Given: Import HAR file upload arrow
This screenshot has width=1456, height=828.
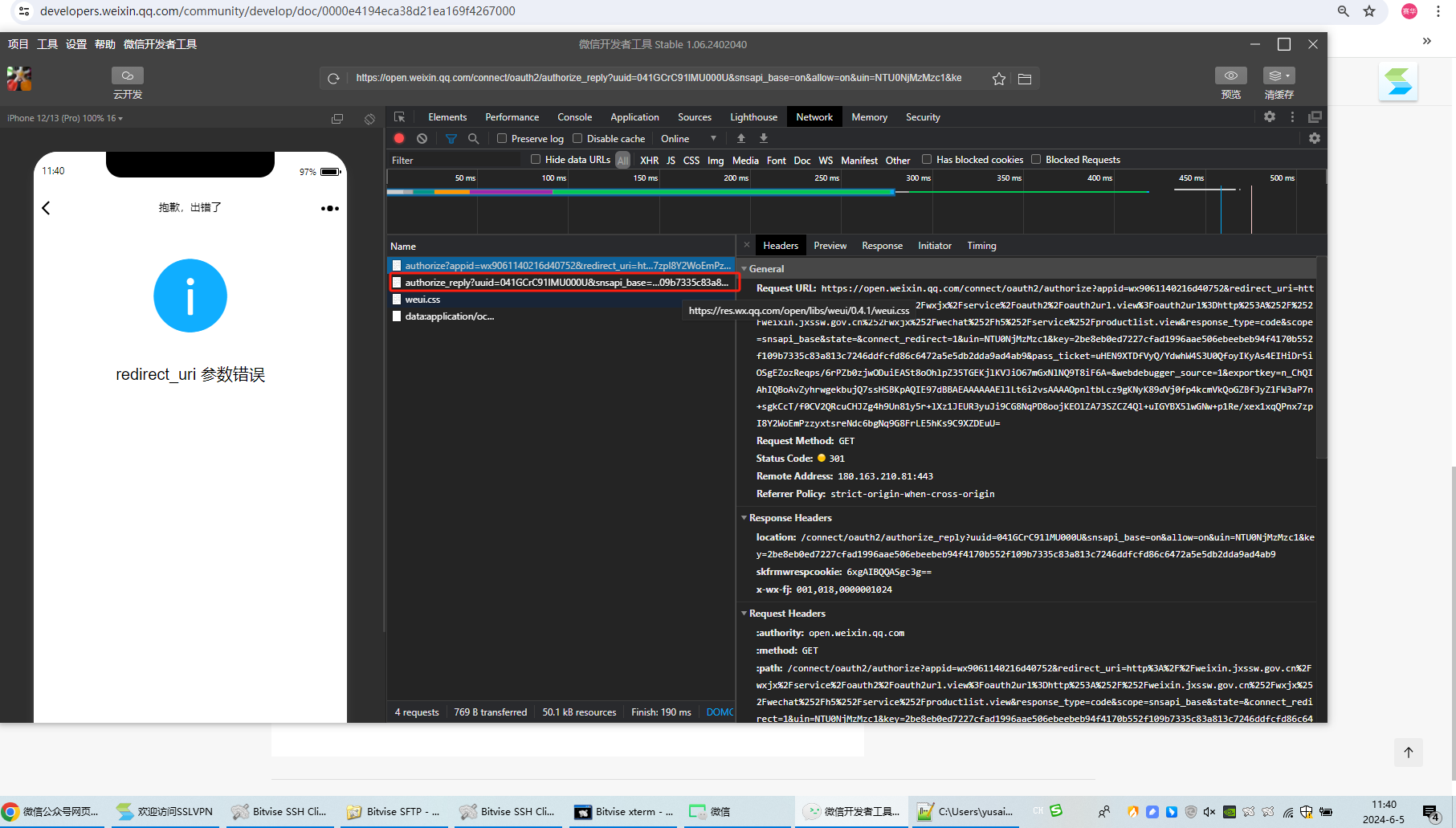Looking at the screenshot, I should tap(741, 138).
